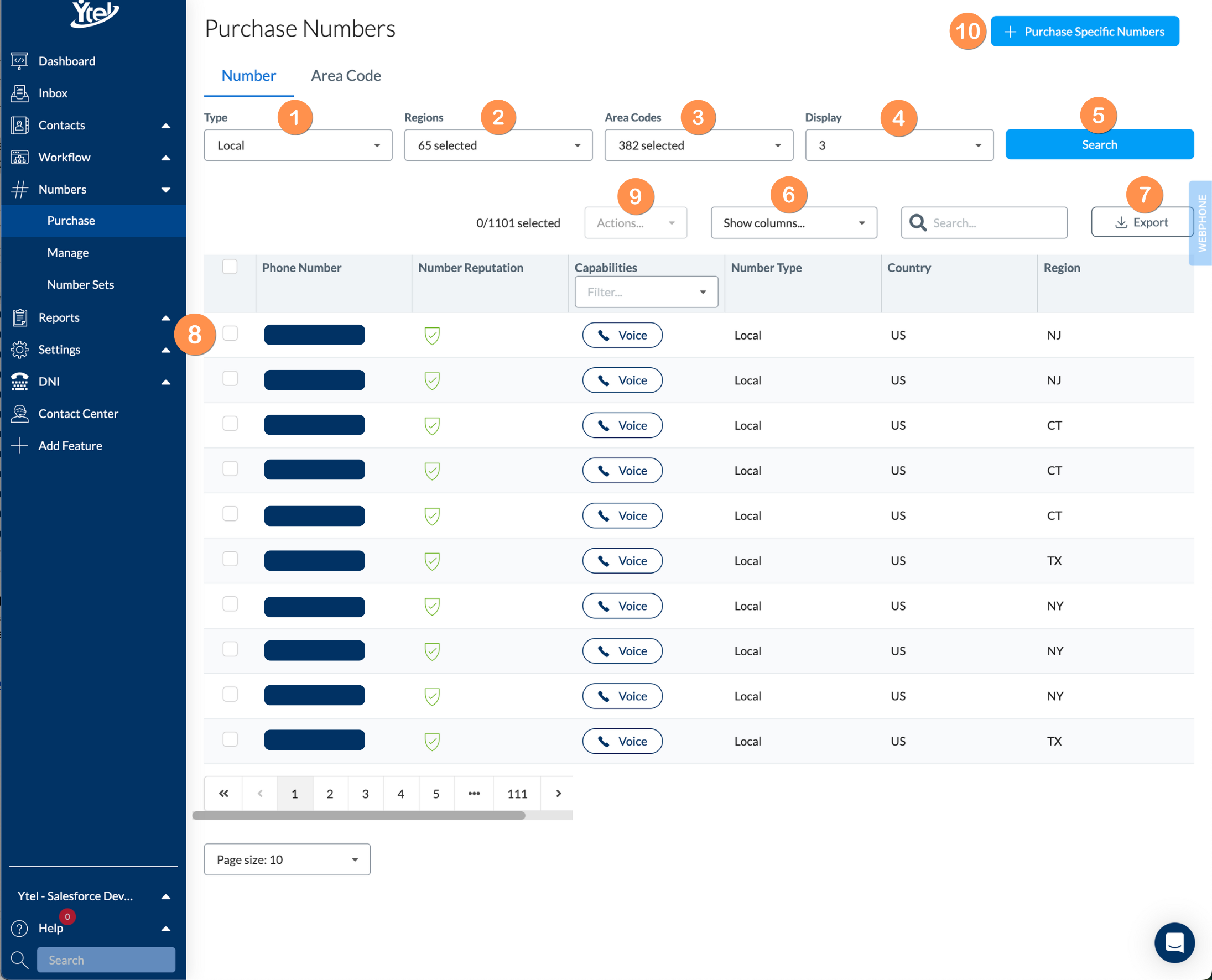The image size is (1212, 980).
Task: Expand the Show columns dropdown
Action: [793, 223]
